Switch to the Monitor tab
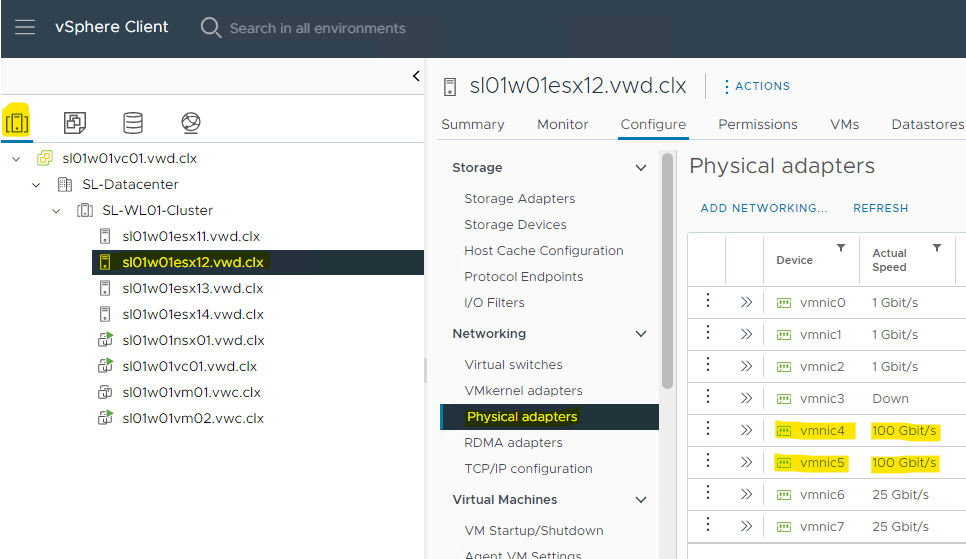The width and height of the screenshot is (966, 559). pyautogui.click(x=562, y=125)
